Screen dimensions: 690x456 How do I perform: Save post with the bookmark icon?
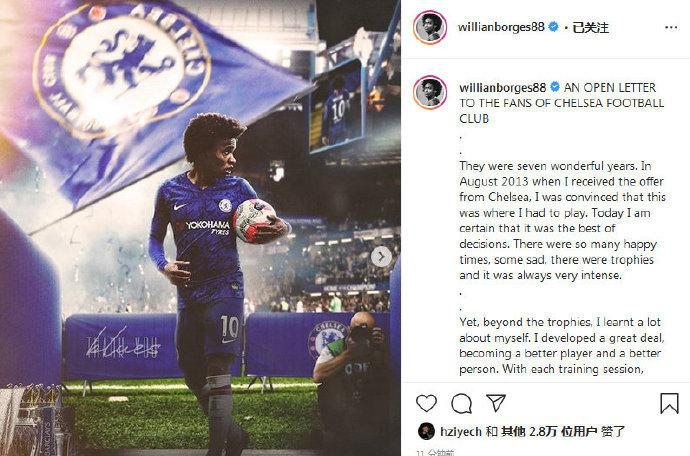669,403
